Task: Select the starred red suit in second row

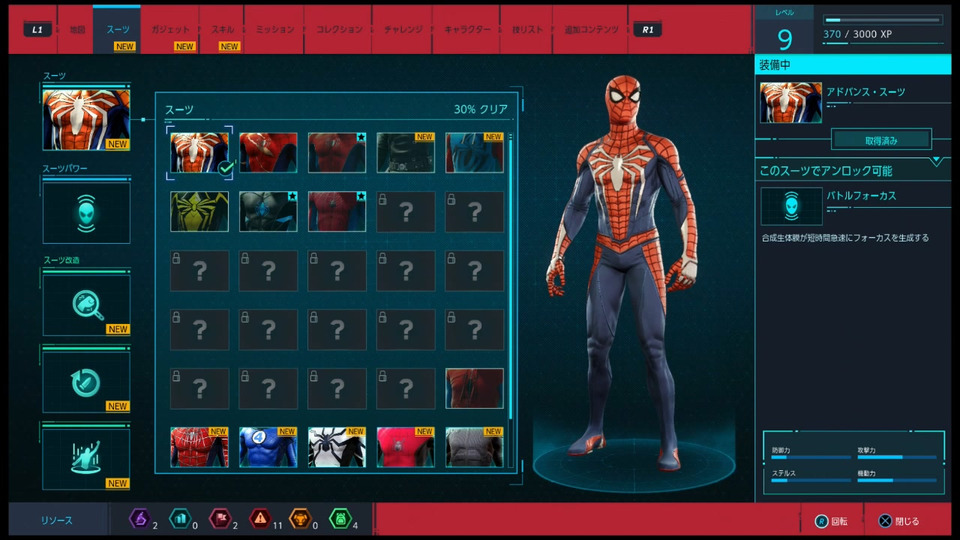Action: pyautogui.click(x=337, y=211)
